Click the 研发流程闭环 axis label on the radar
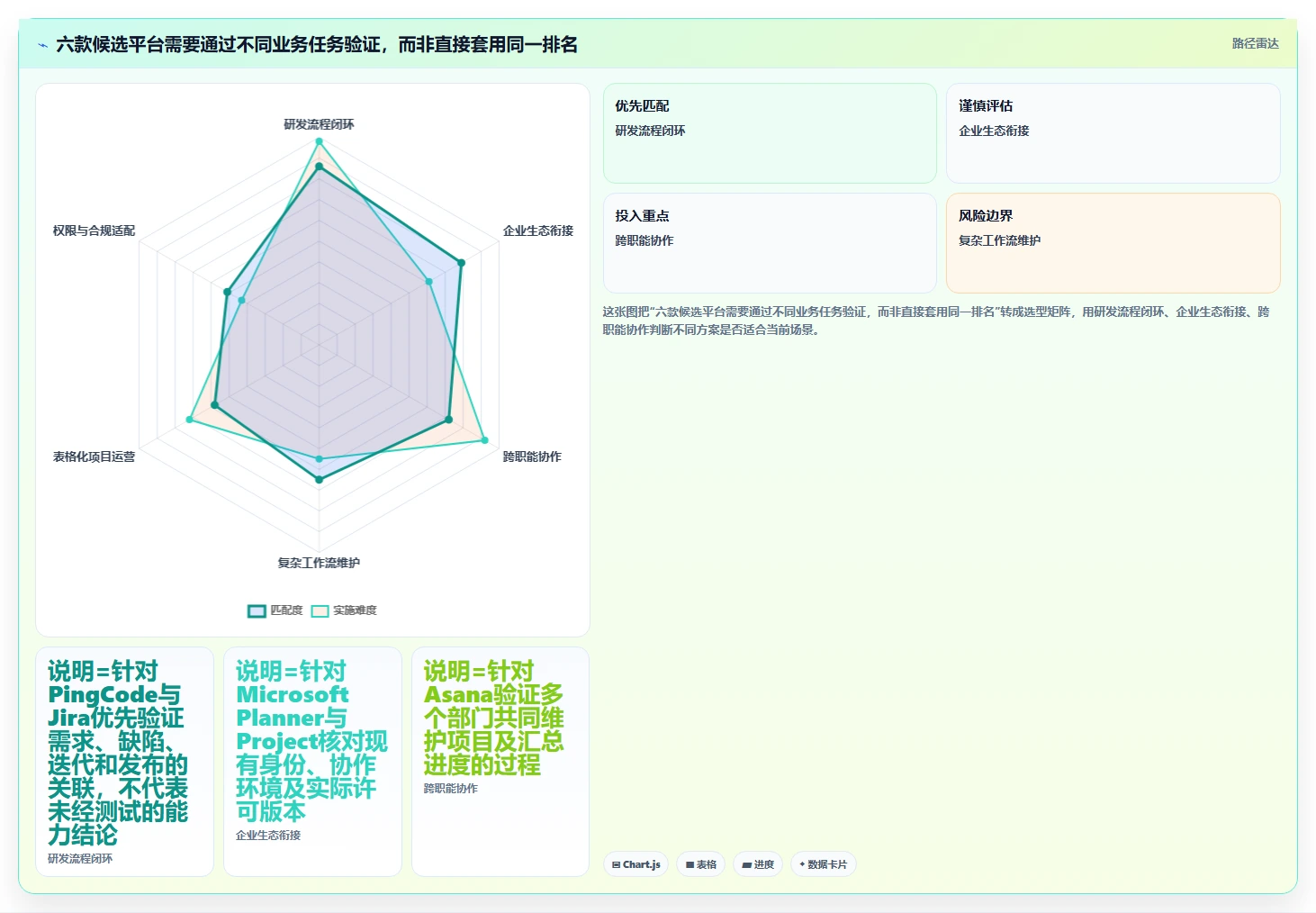Image resolution: width=1316 pixels, height=913 pixels. (x=319, y=124)
